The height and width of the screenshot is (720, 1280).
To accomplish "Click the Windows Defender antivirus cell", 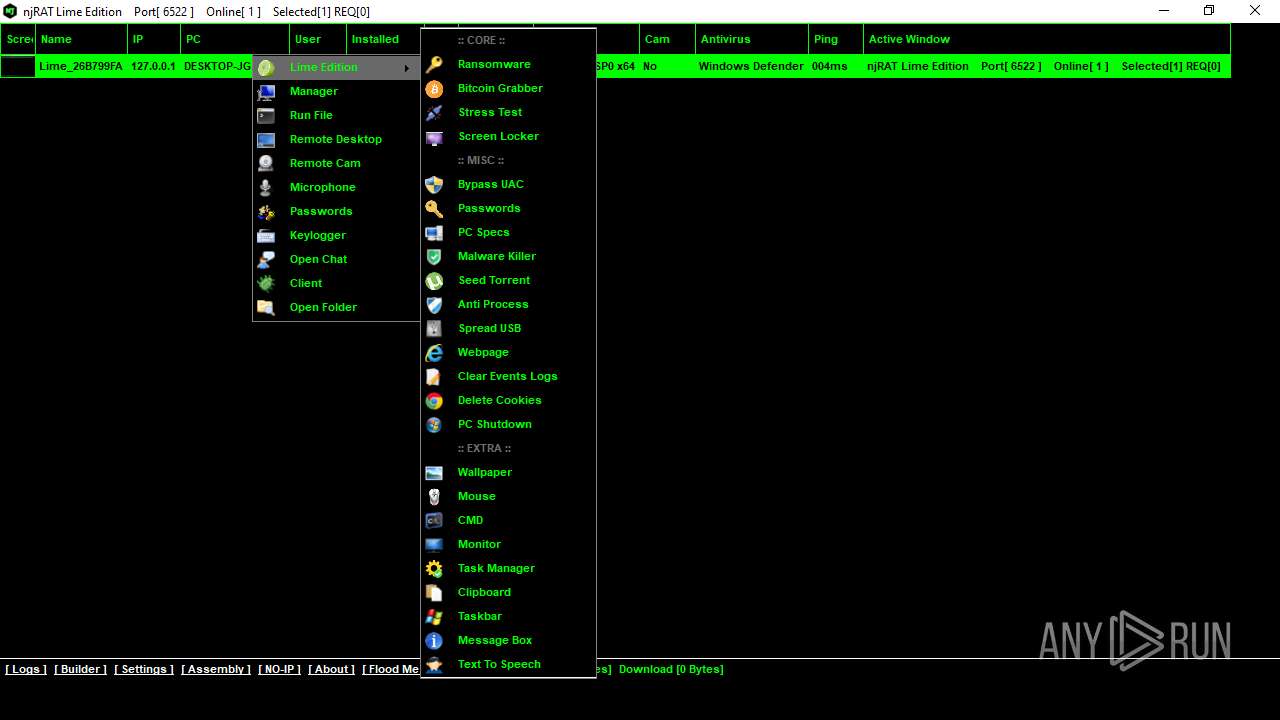I will click(751, 66).
